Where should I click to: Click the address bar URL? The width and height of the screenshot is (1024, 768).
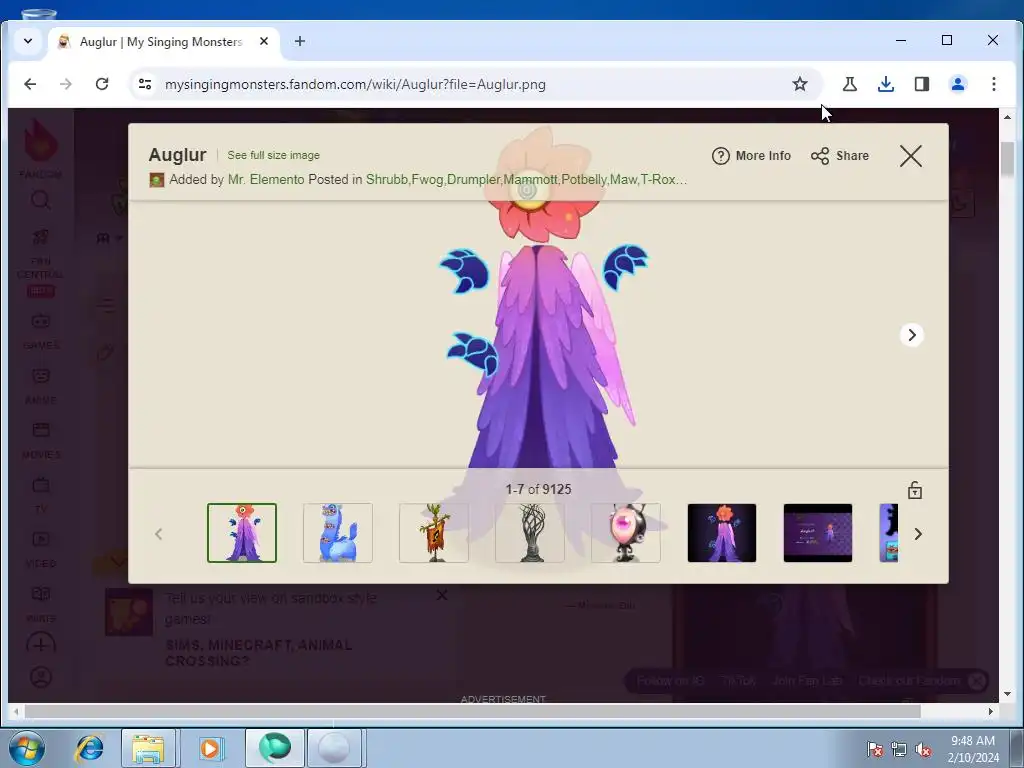355,84
